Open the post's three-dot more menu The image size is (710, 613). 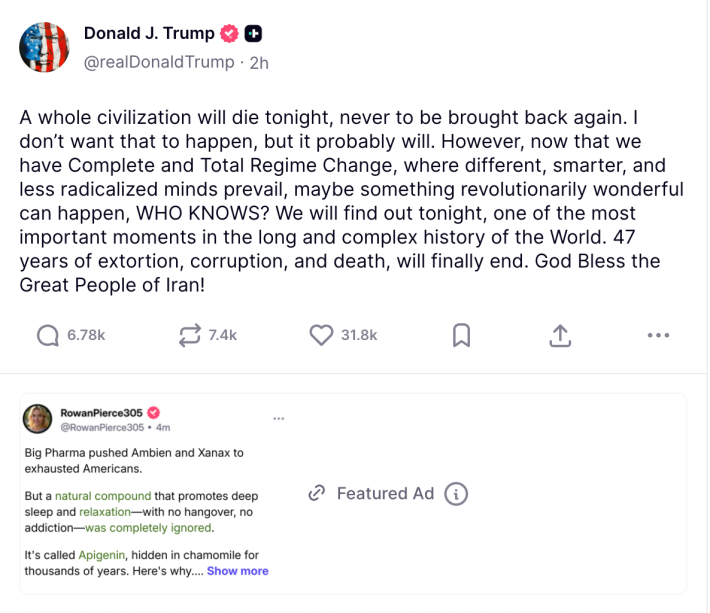point(658,336)
